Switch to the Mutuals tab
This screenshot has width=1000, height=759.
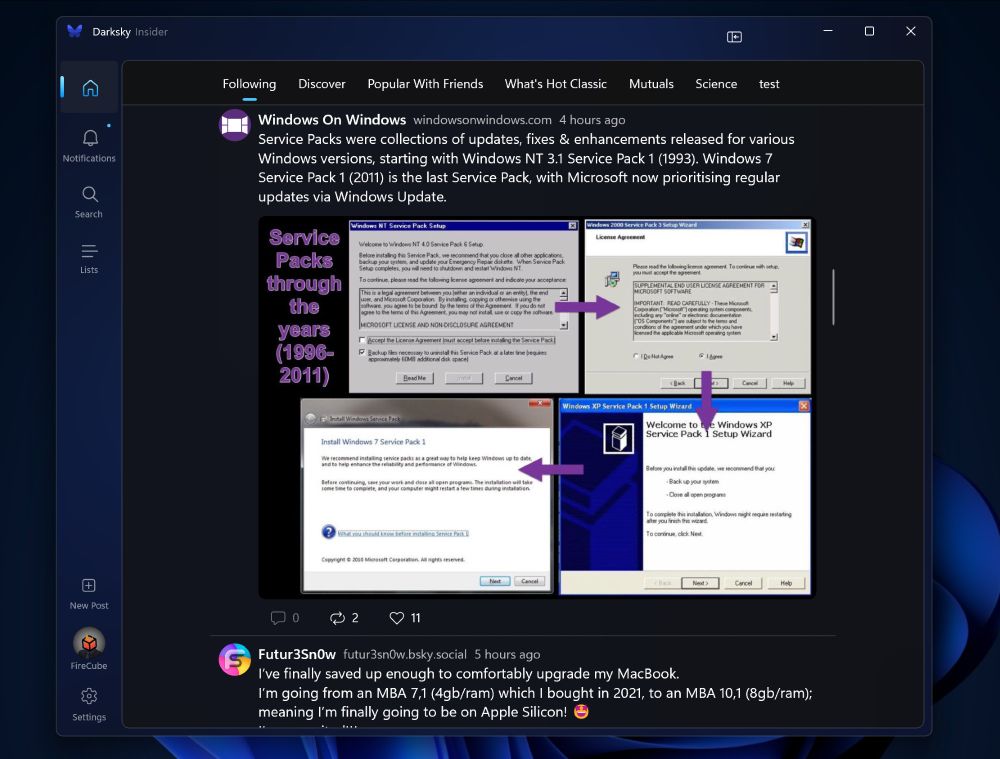[651, 84]
